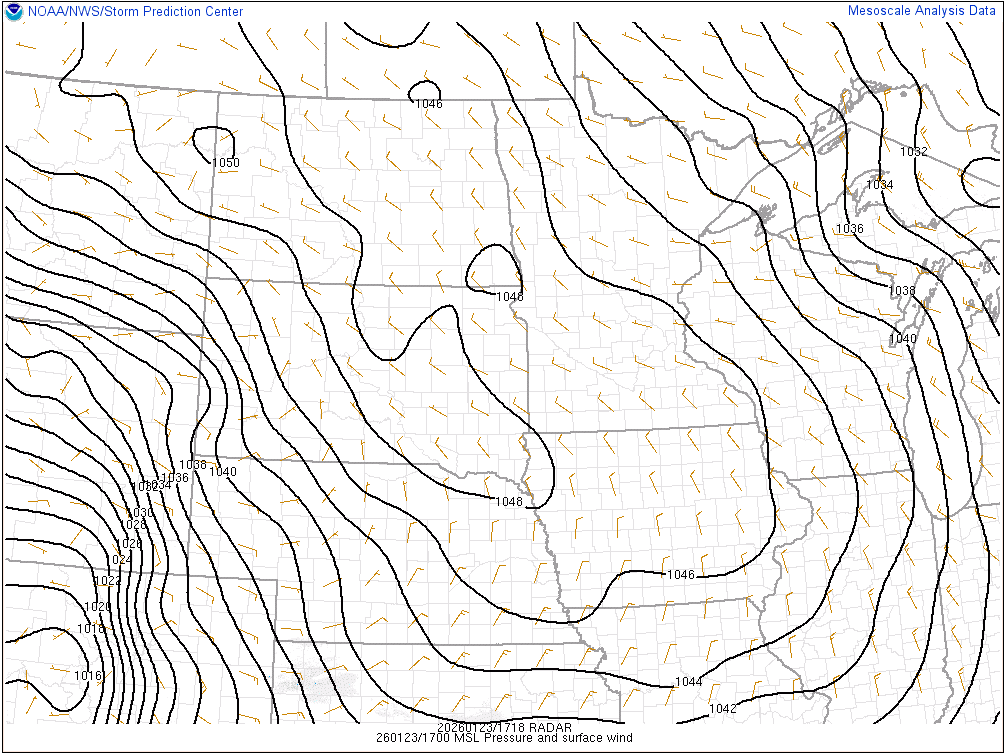Click the NOAA/NWS/Storm Prediction Center title text

(x=135, y=11)
